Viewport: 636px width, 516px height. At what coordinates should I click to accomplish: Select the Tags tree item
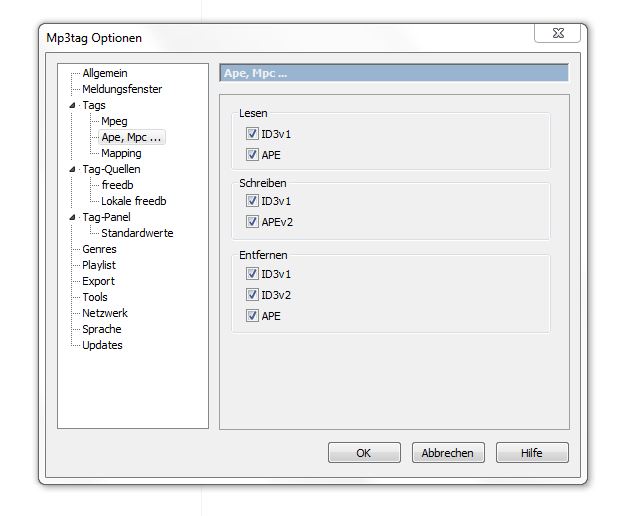94,105
